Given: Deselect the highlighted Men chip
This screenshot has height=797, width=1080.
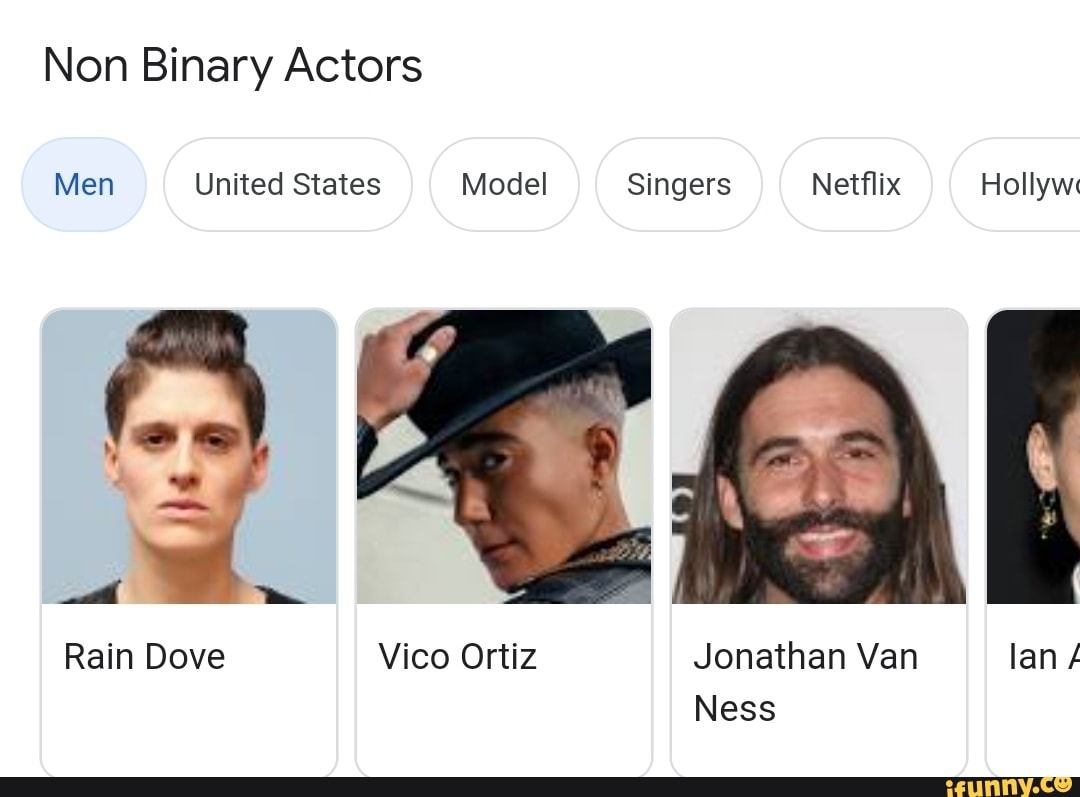Looking at the screenshot, I should 84,184.
